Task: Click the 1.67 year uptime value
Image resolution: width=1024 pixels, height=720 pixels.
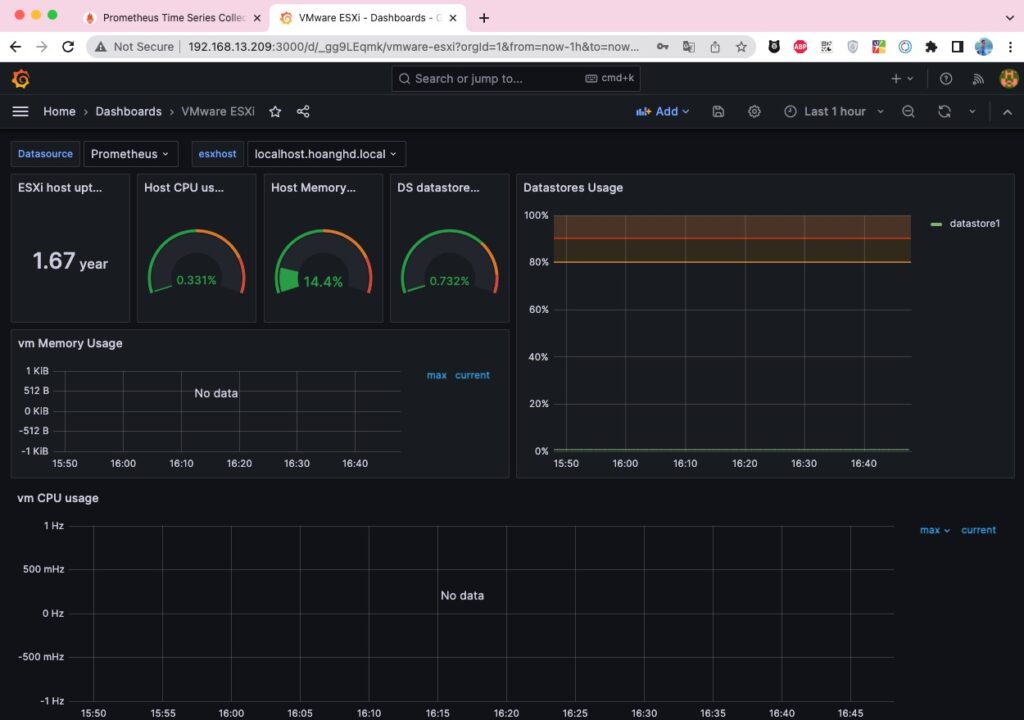Action: 70,261
